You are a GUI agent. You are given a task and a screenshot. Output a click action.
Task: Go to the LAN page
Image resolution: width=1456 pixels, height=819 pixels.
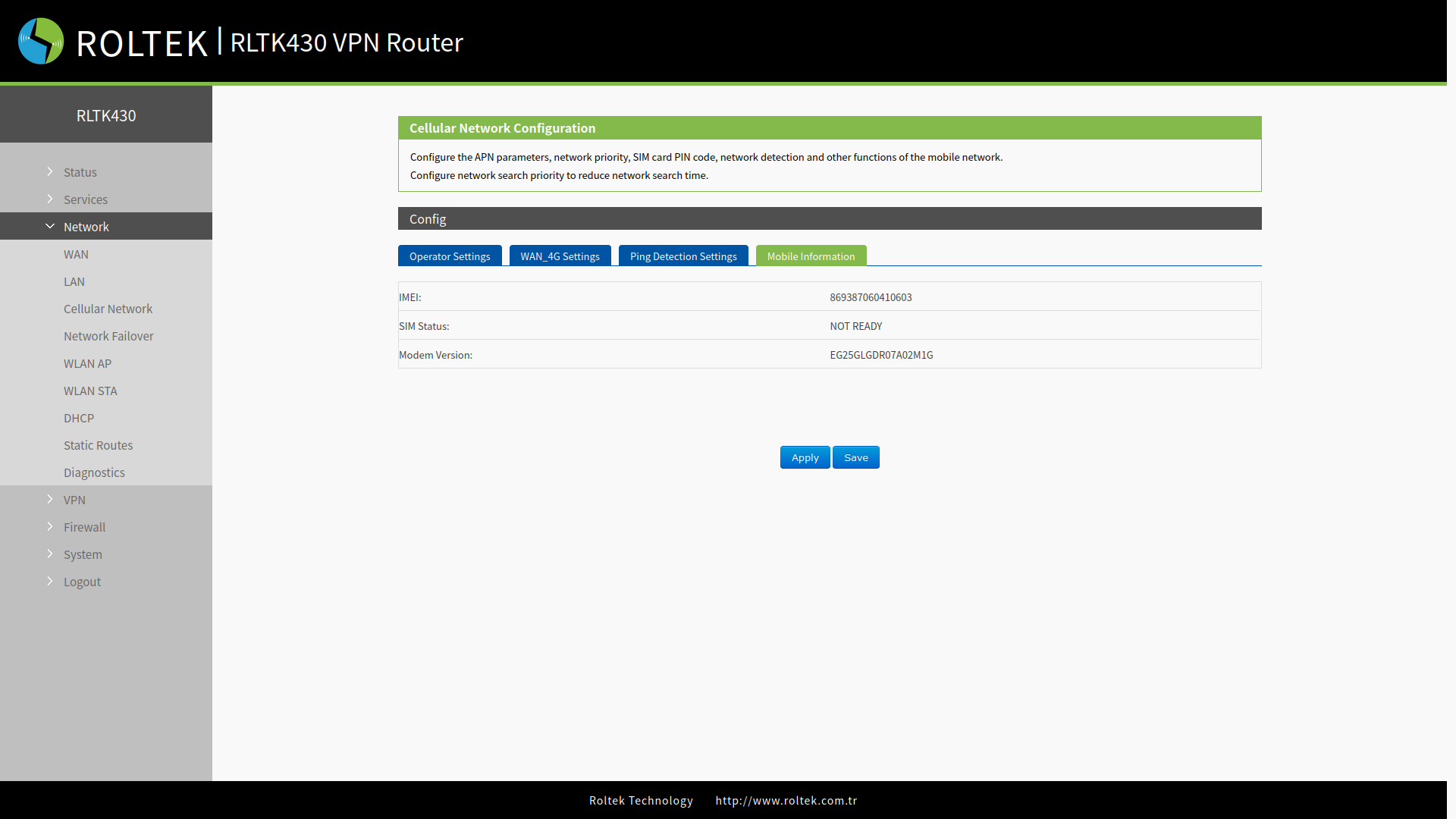[x=74, y=281]
